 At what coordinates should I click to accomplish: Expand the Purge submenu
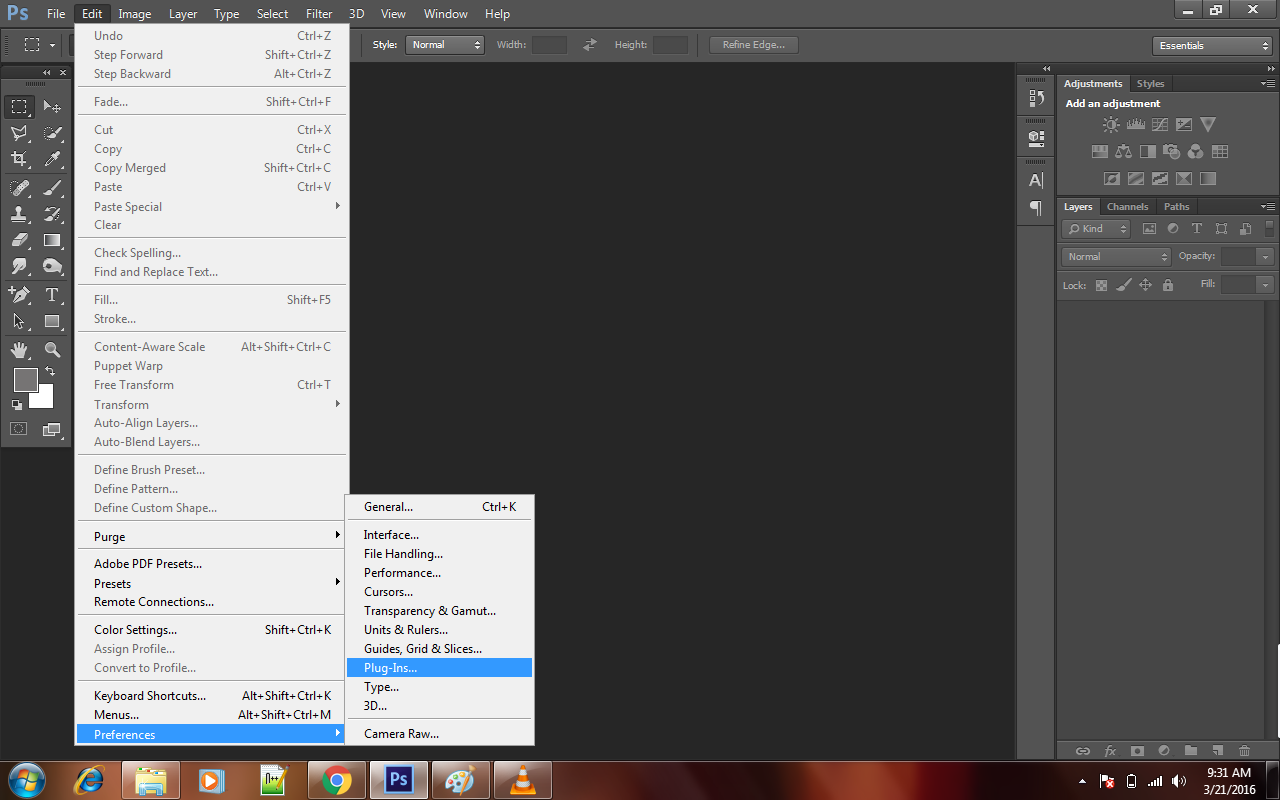[x=212, y=537]
